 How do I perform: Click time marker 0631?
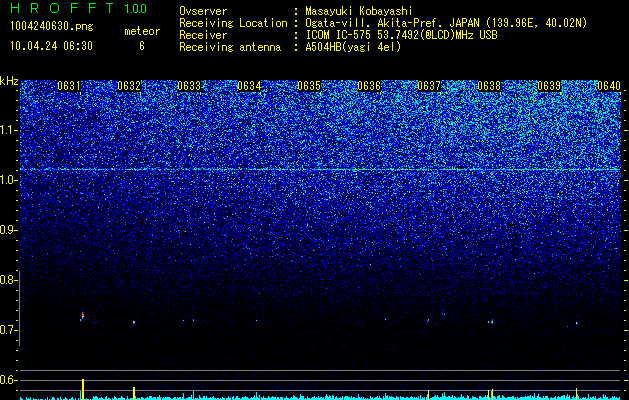[69, 86]
